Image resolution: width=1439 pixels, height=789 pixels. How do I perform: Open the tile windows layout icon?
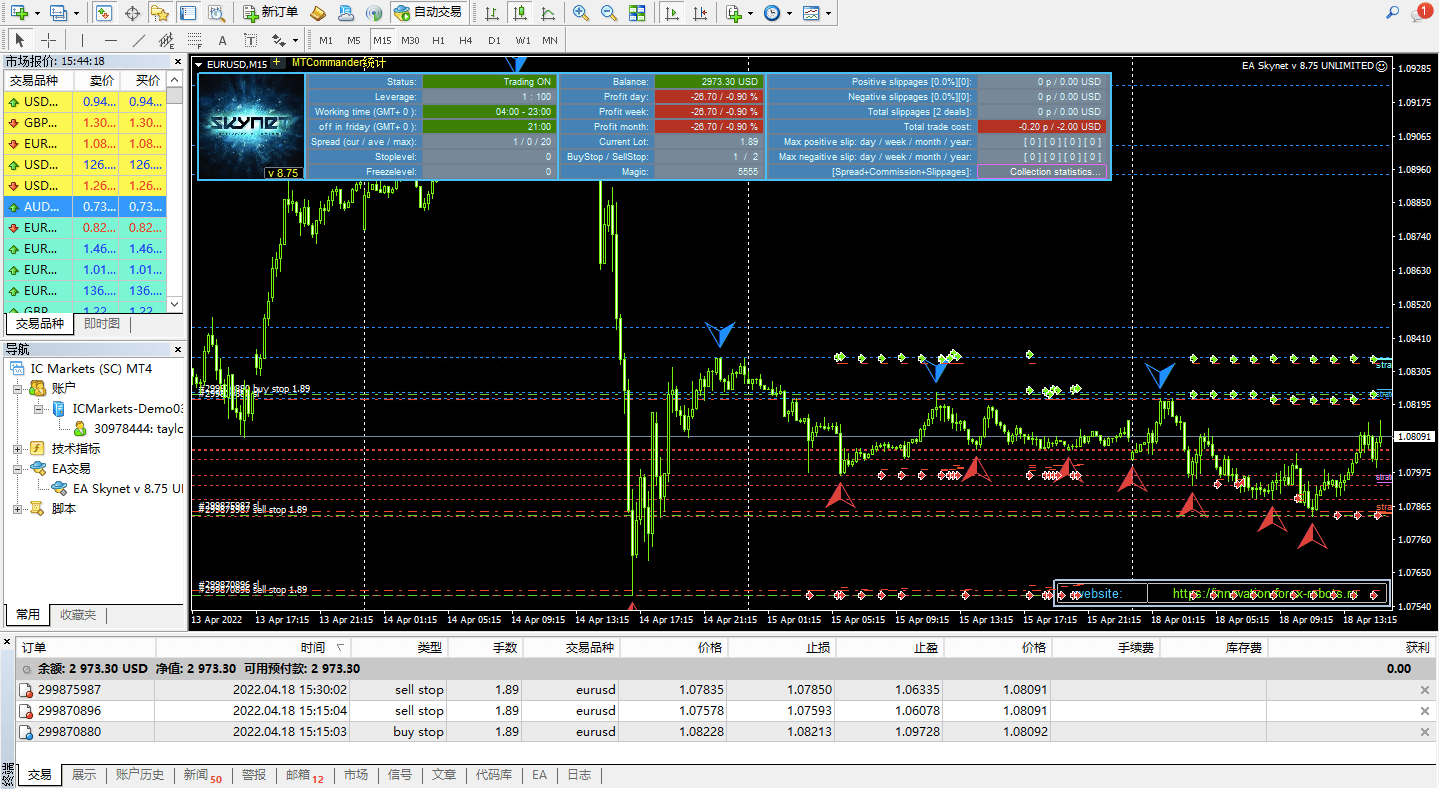click(637, 13)
